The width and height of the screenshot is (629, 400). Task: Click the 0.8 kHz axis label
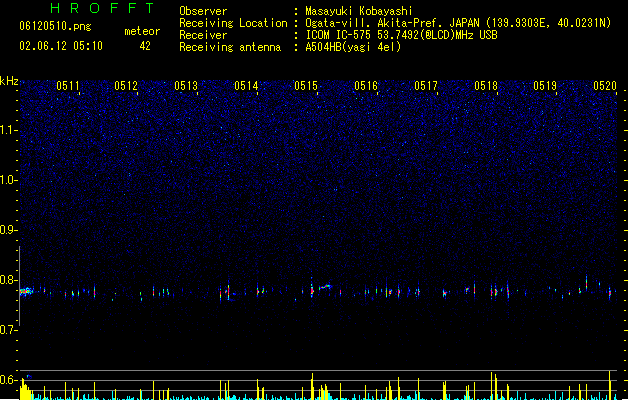pos(8,280)
